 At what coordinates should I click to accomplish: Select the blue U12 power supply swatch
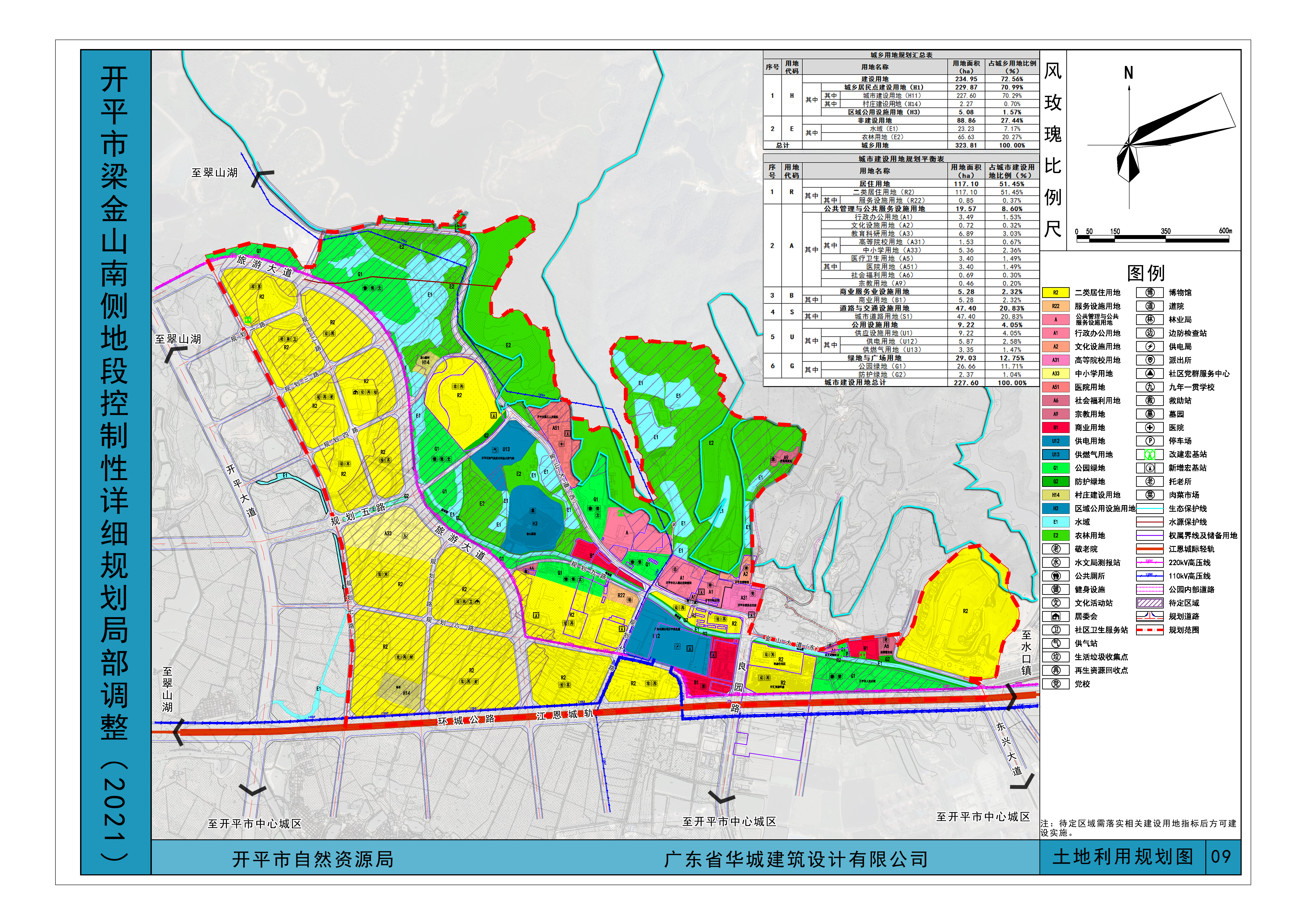1056,441
